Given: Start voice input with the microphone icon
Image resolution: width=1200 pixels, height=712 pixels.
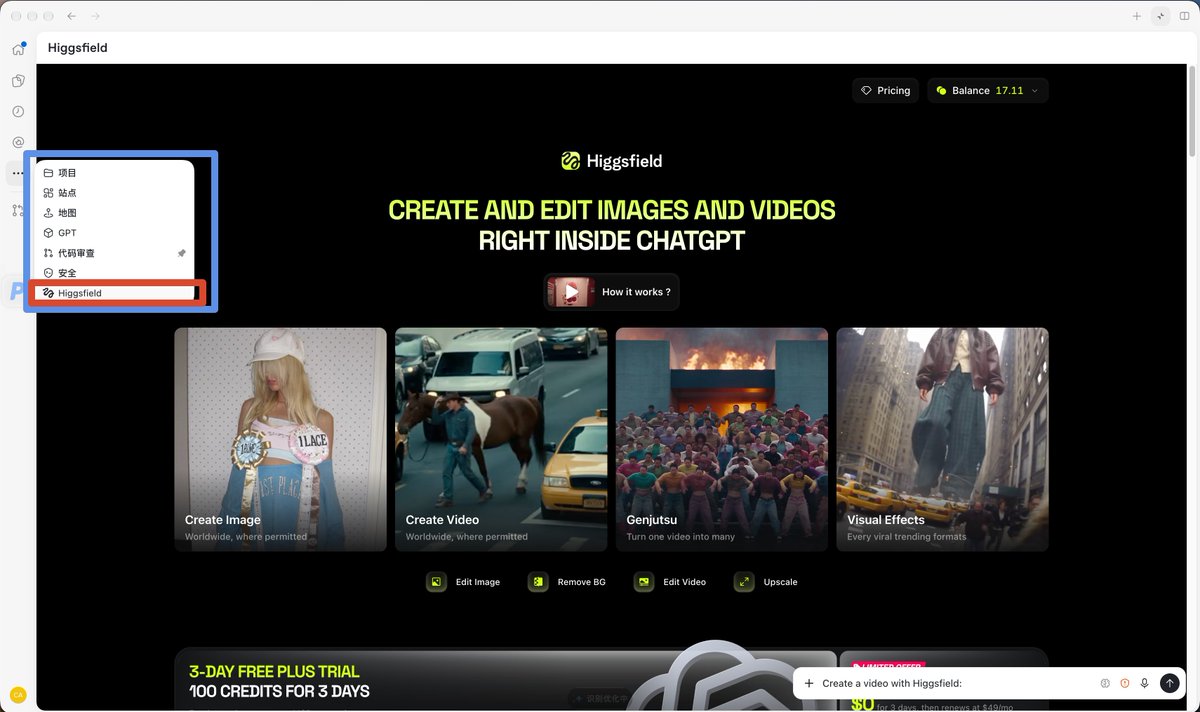Looking at the screenshot, I should (x=1145, y=683).
